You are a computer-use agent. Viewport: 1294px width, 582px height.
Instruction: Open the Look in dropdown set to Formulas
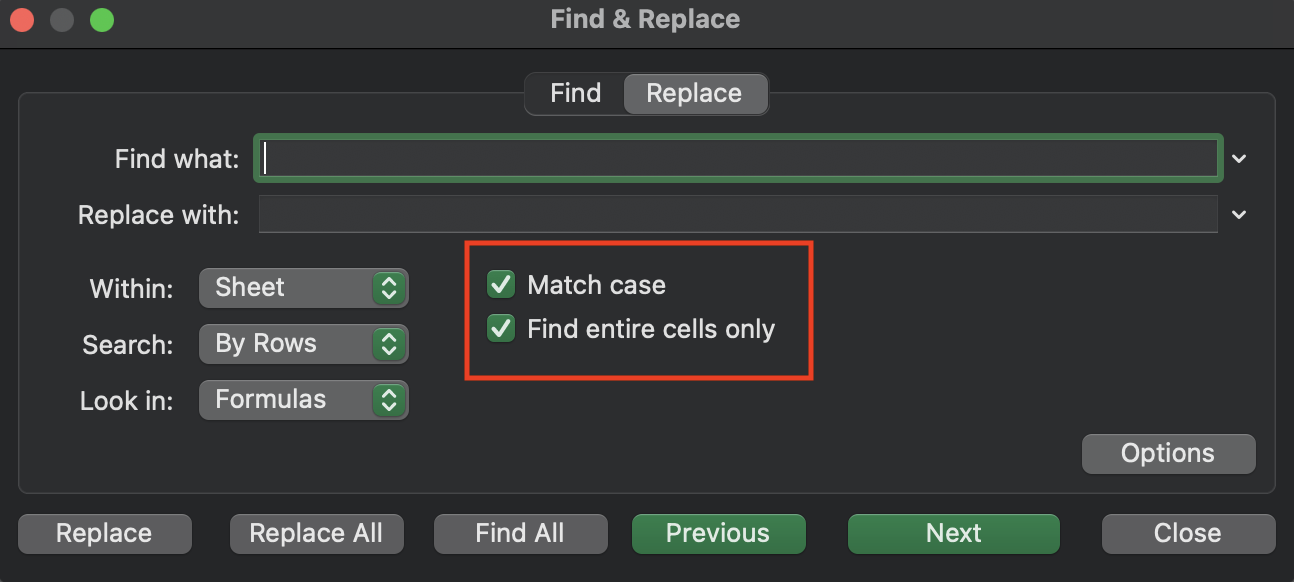[x=304, y=400]
